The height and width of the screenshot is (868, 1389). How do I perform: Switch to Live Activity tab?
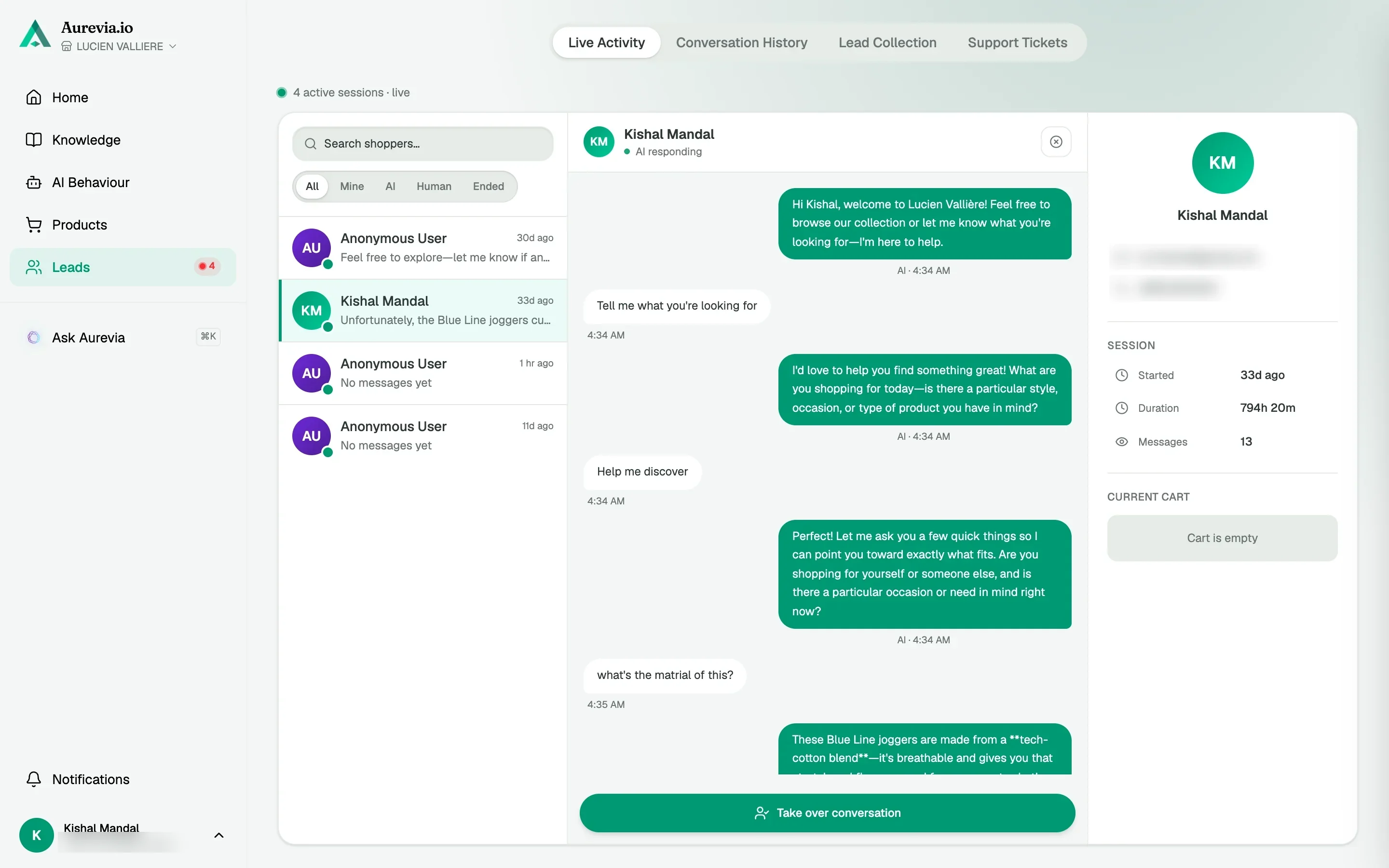606,42
